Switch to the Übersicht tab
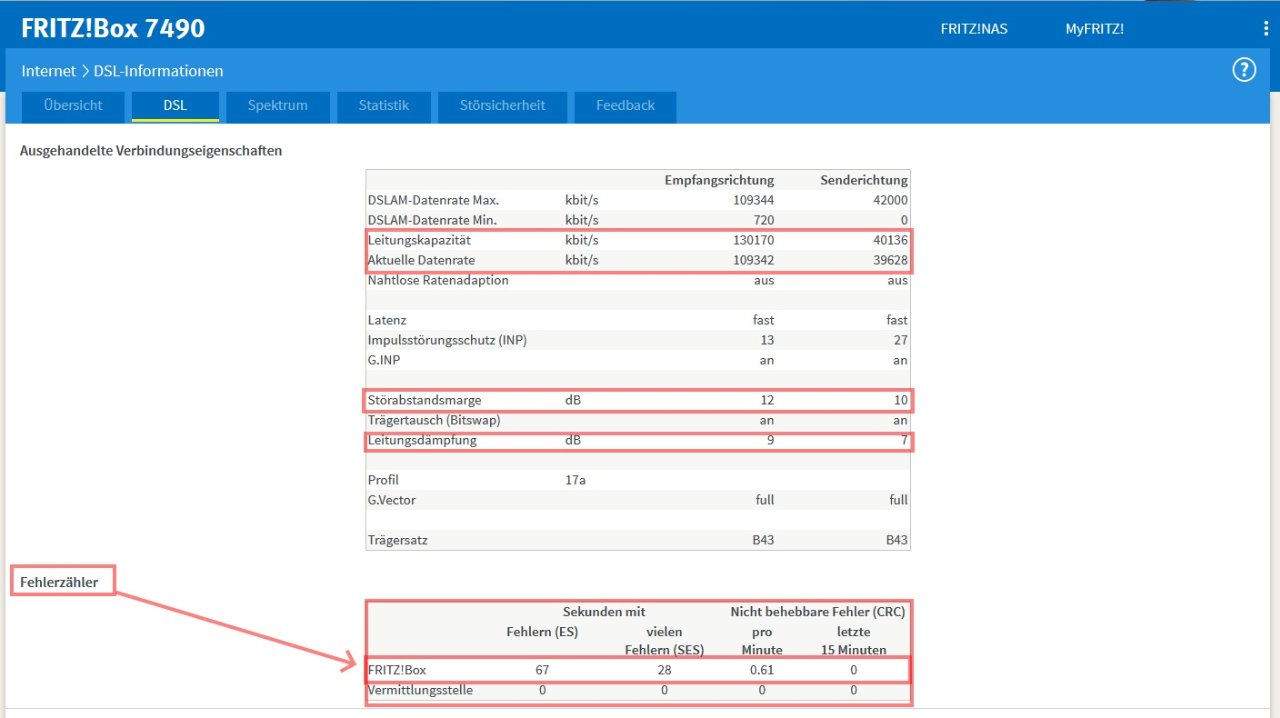This screenshot has height=718, width=1280. coord(73,106)
